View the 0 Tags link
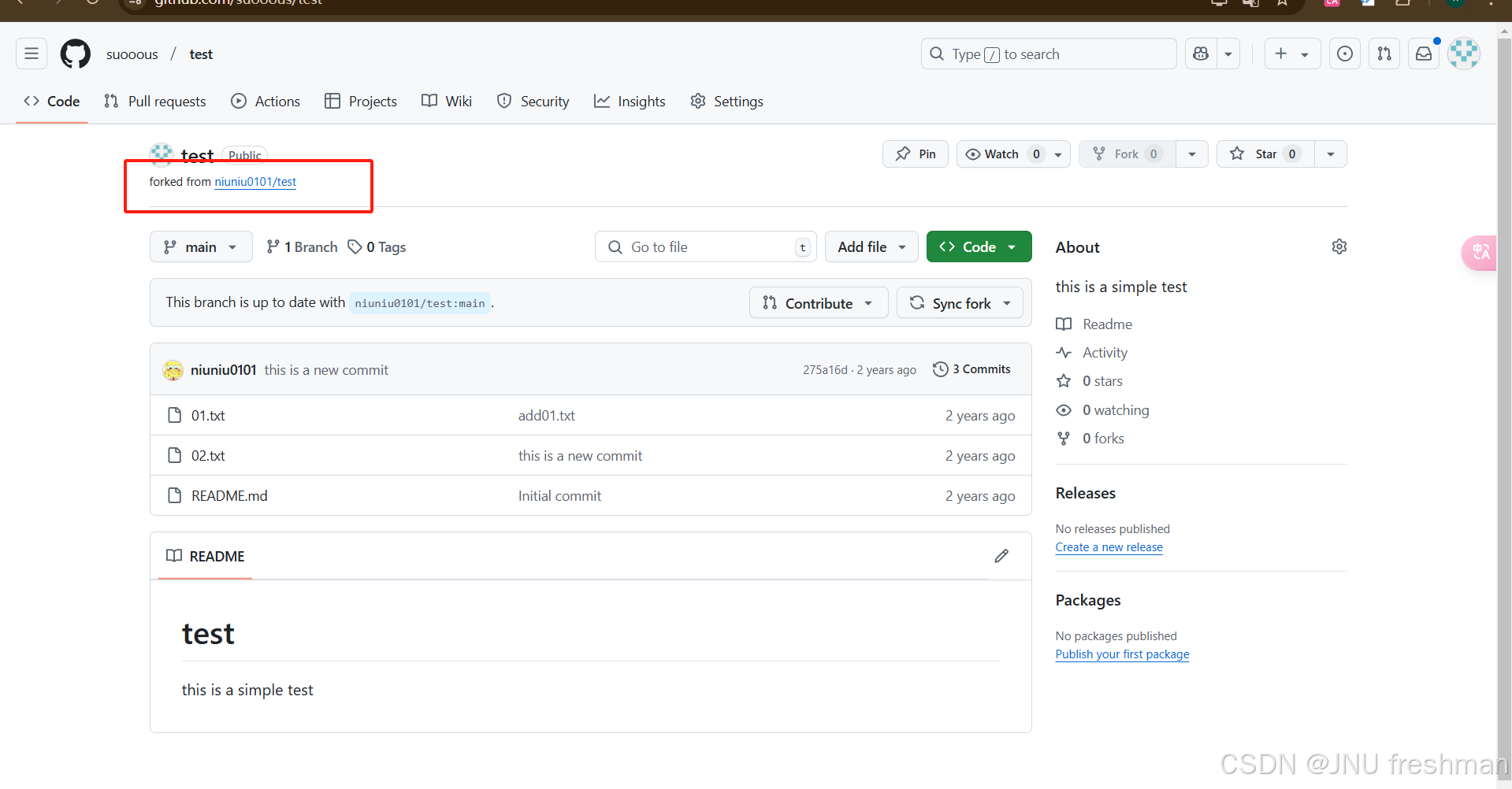Screen dimensions: 1512x789 (x=377, y=246)
